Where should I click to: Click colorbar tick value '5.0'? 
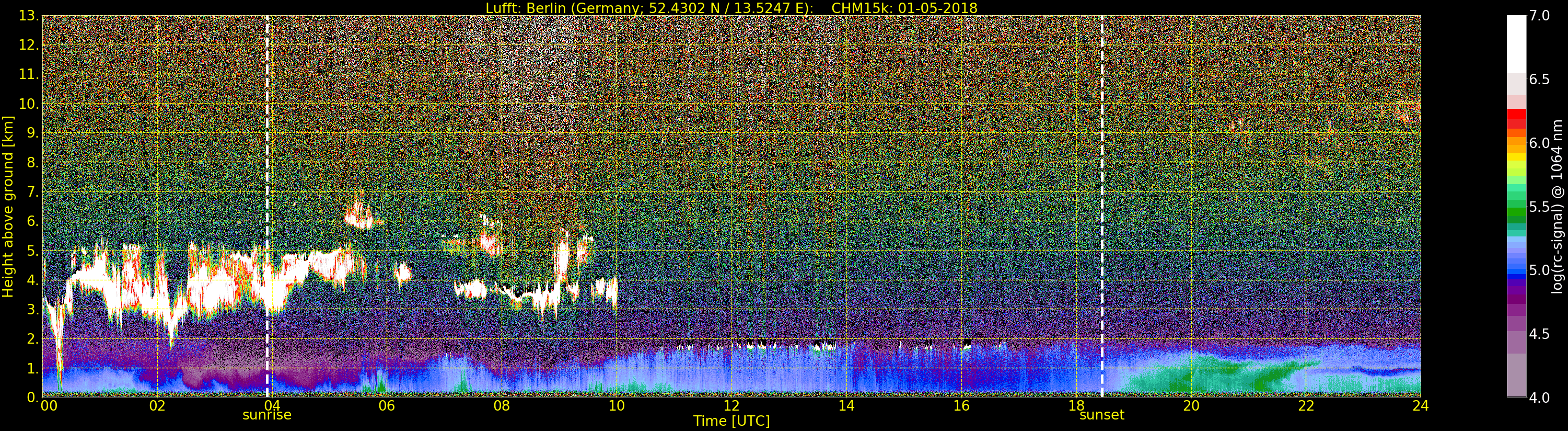[1539, 270]
